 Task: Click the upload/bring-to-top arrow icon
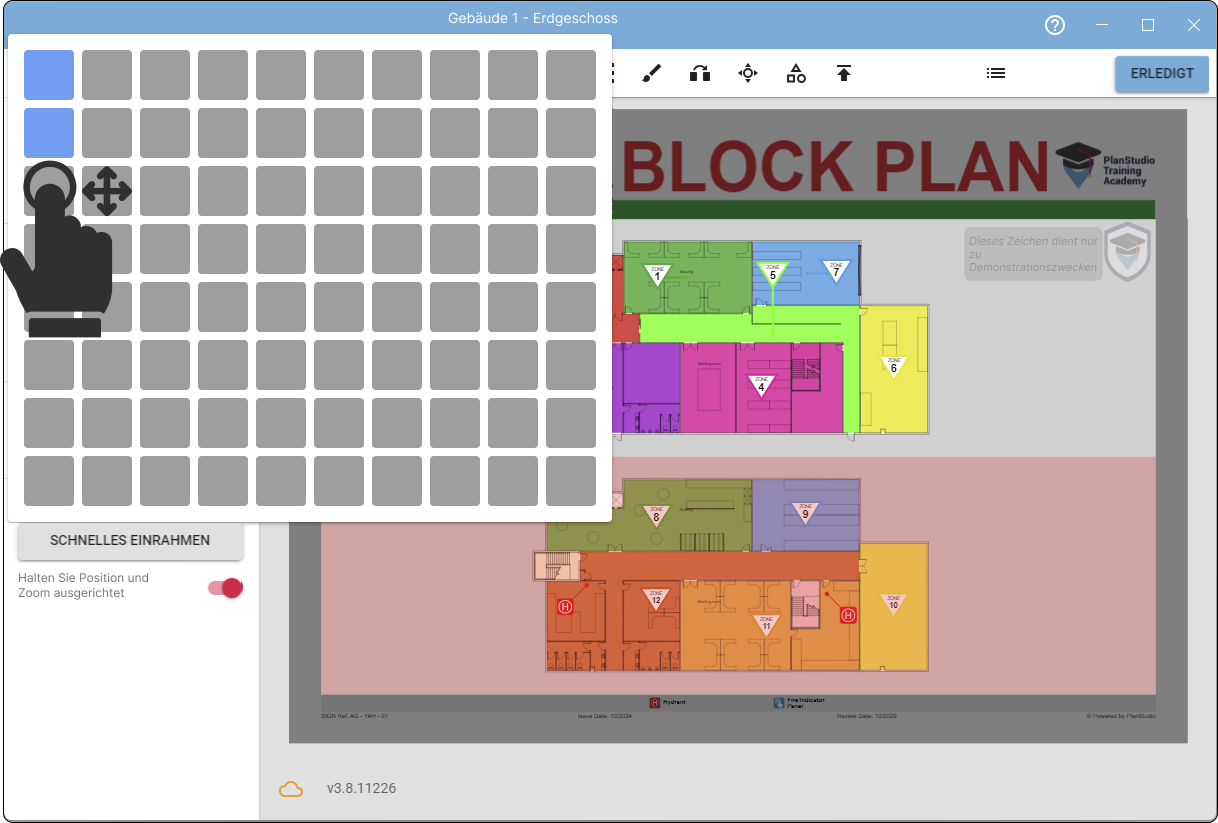pyautogui.click(x=844, y=73)
